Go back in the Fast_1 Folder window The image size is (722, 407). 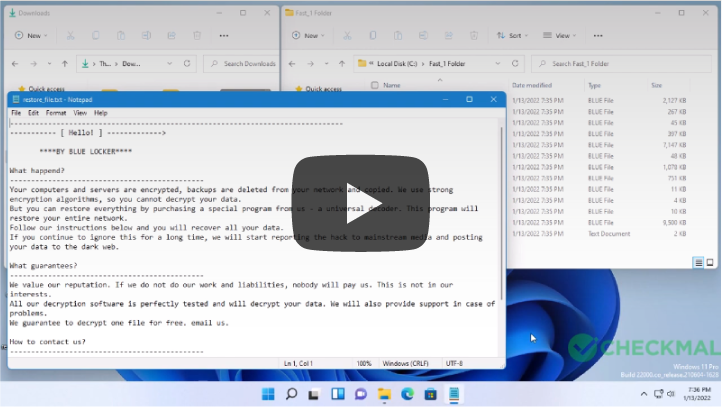[292, 64]
